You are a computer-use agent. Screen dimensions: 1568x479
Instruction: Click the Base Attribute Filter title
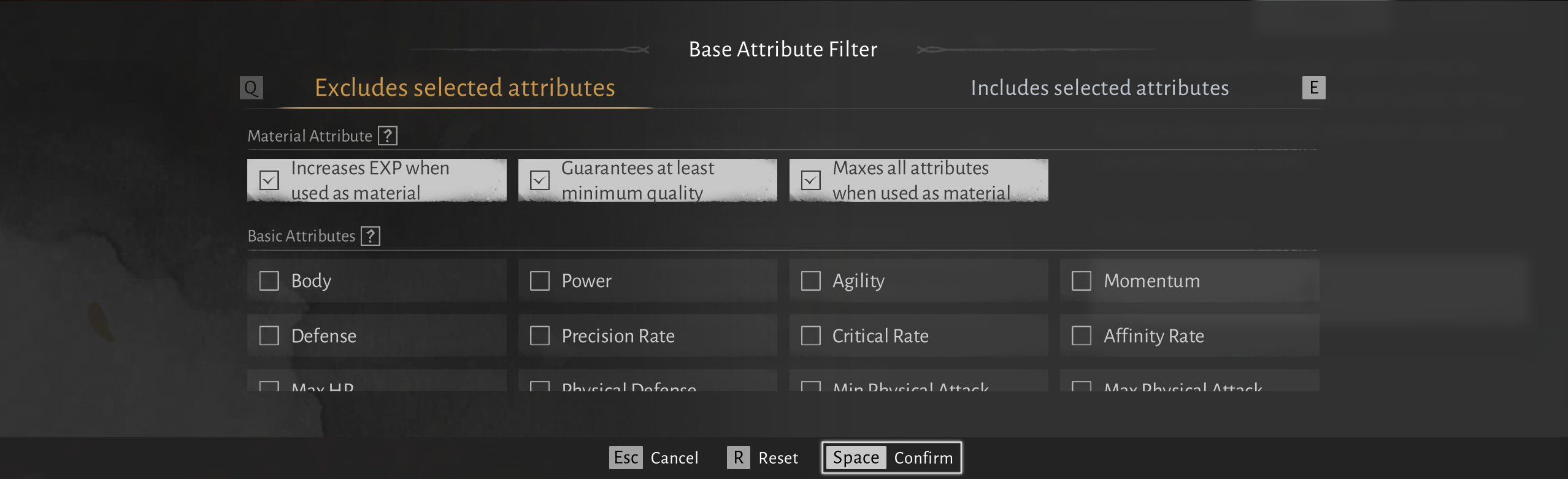pos(783,49)
